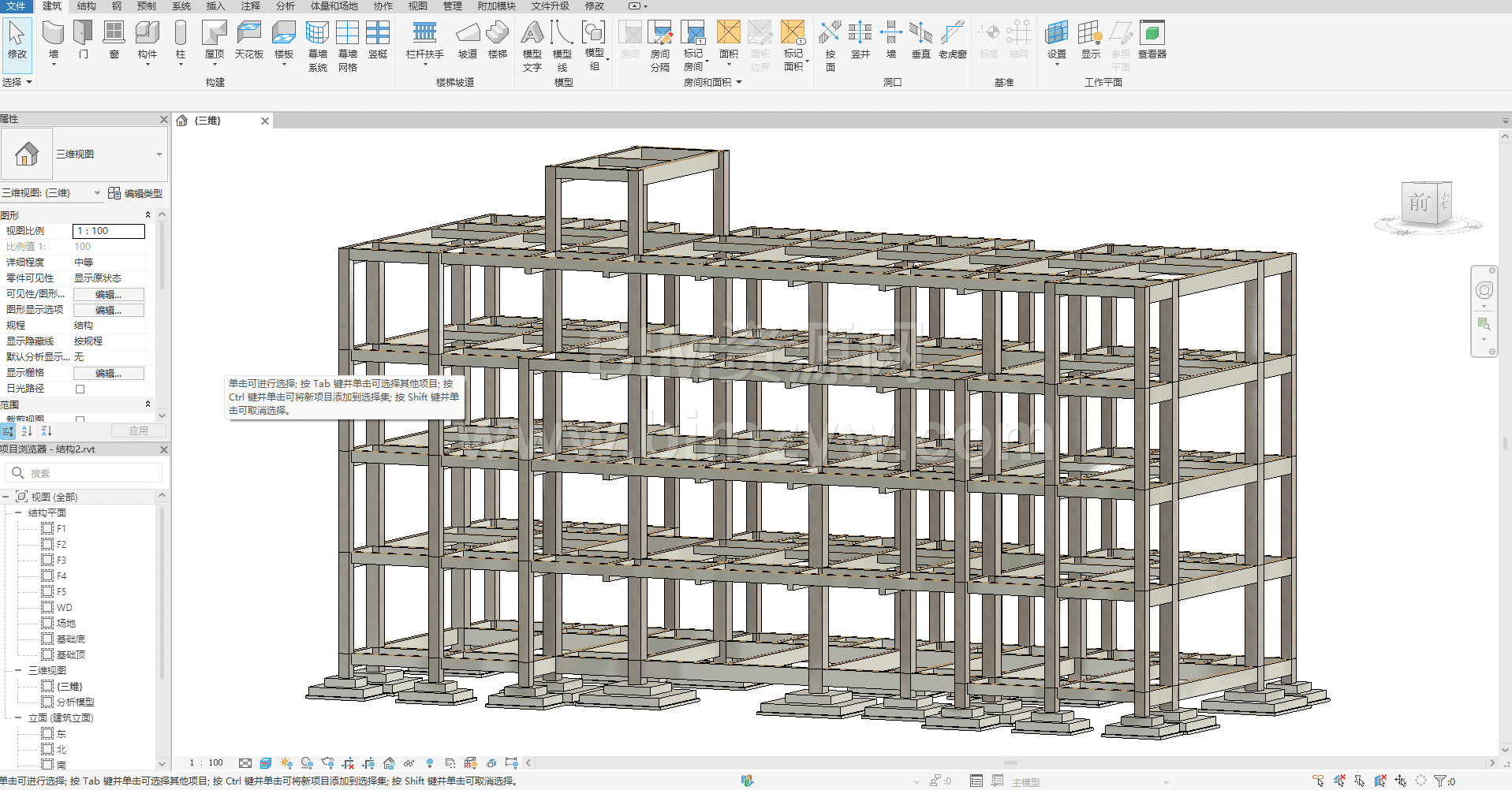Viewport: 1512px width, 790px height.
Task: Toggle the Sun Path (日光路径) checkbox
Action: tap(80, 389)
